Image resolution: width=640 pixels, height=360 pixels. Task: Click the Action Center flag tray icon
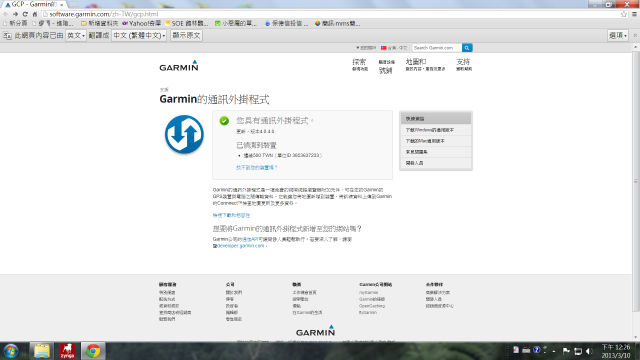tap(566, 351)
